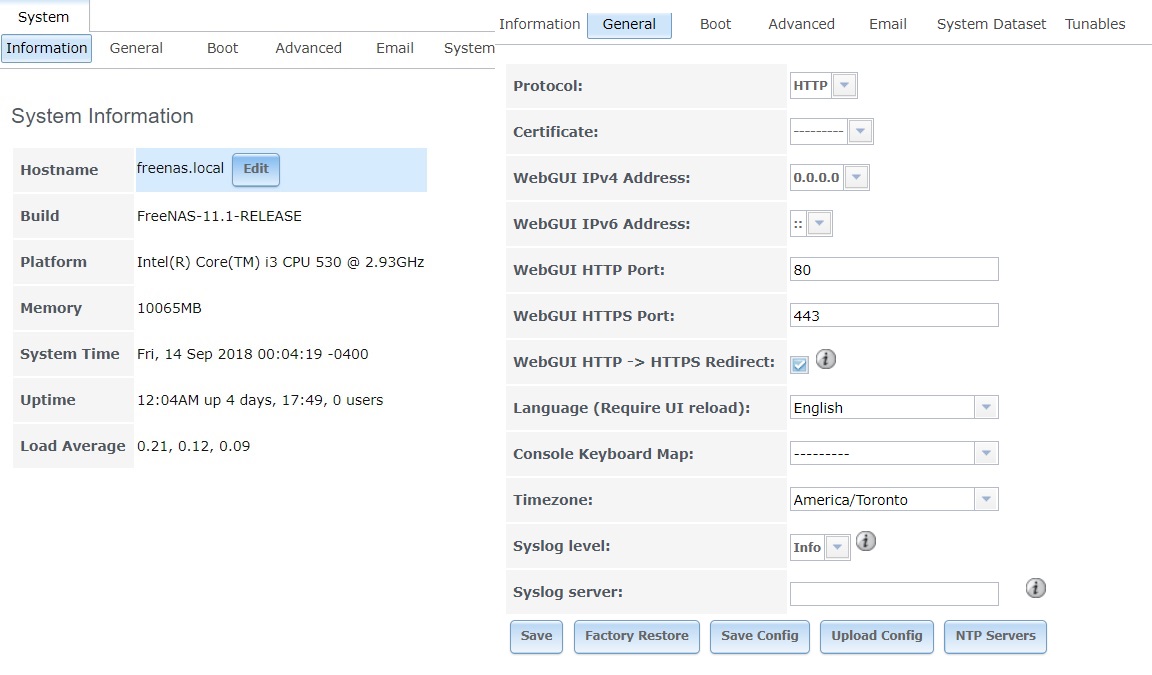Click the WebGUI HTTP Port field
This screenshot has height=675, width=1152.
click(x=894, y=270)
